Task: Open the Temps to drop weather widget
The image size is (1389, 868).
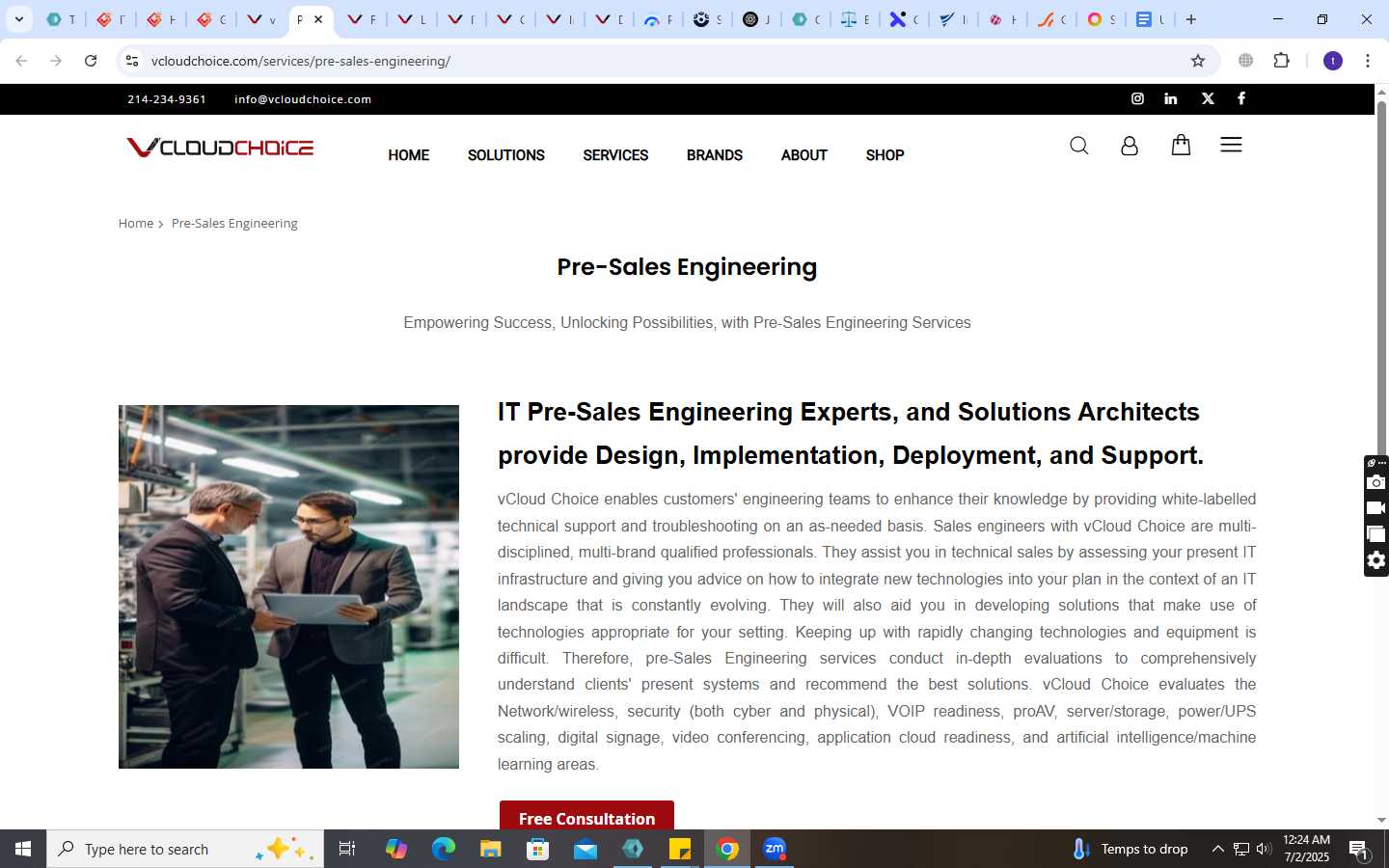Action: point(1130,849)
